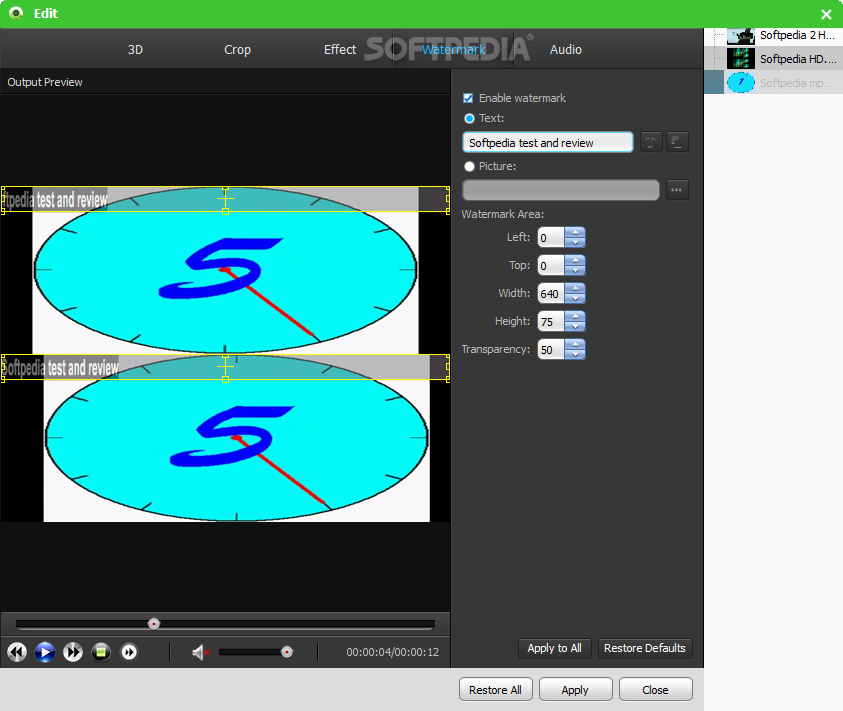
Task: Click the grayed picture path field
Action: click(561, 190)
